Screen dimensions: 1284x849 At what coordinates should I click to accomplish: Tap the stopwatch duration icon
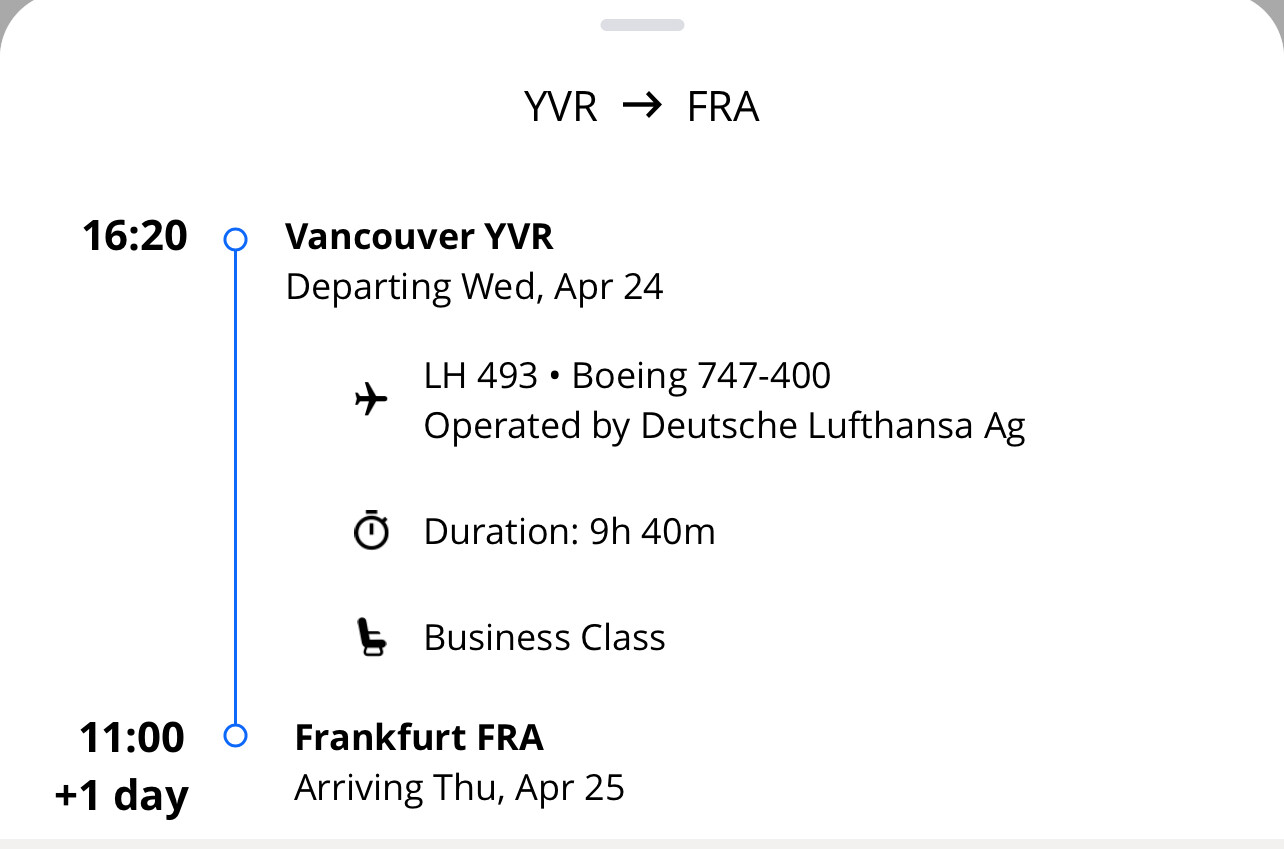[x=371, y=530]
